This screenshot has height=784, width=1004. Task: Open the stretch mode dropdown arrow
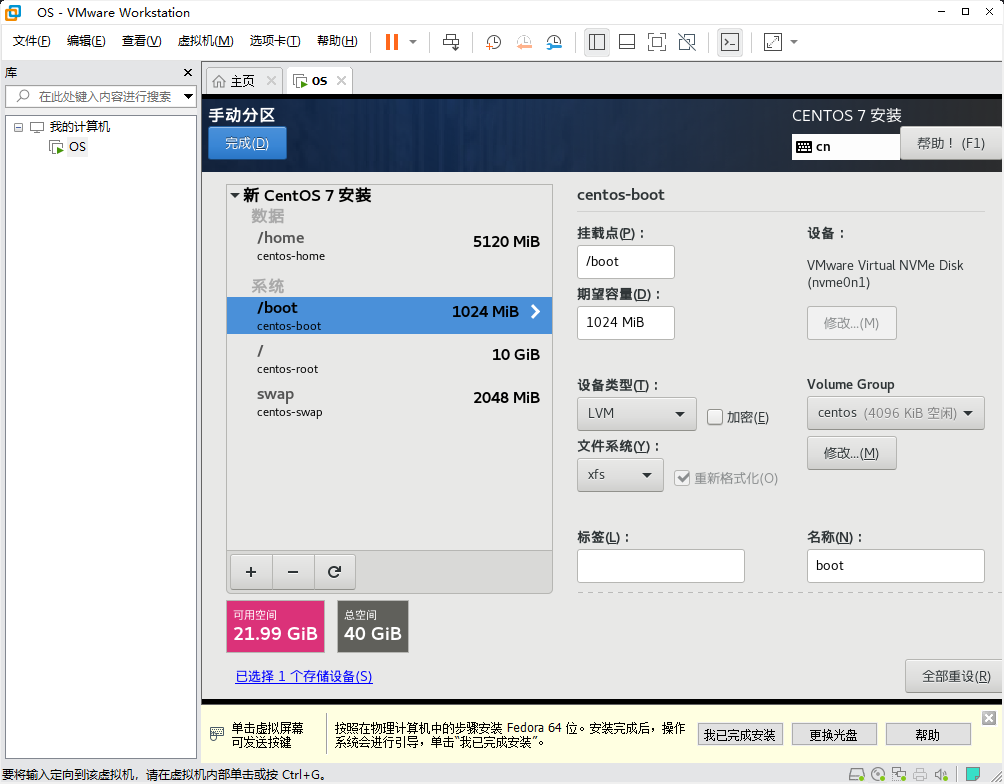pos(794,42)
